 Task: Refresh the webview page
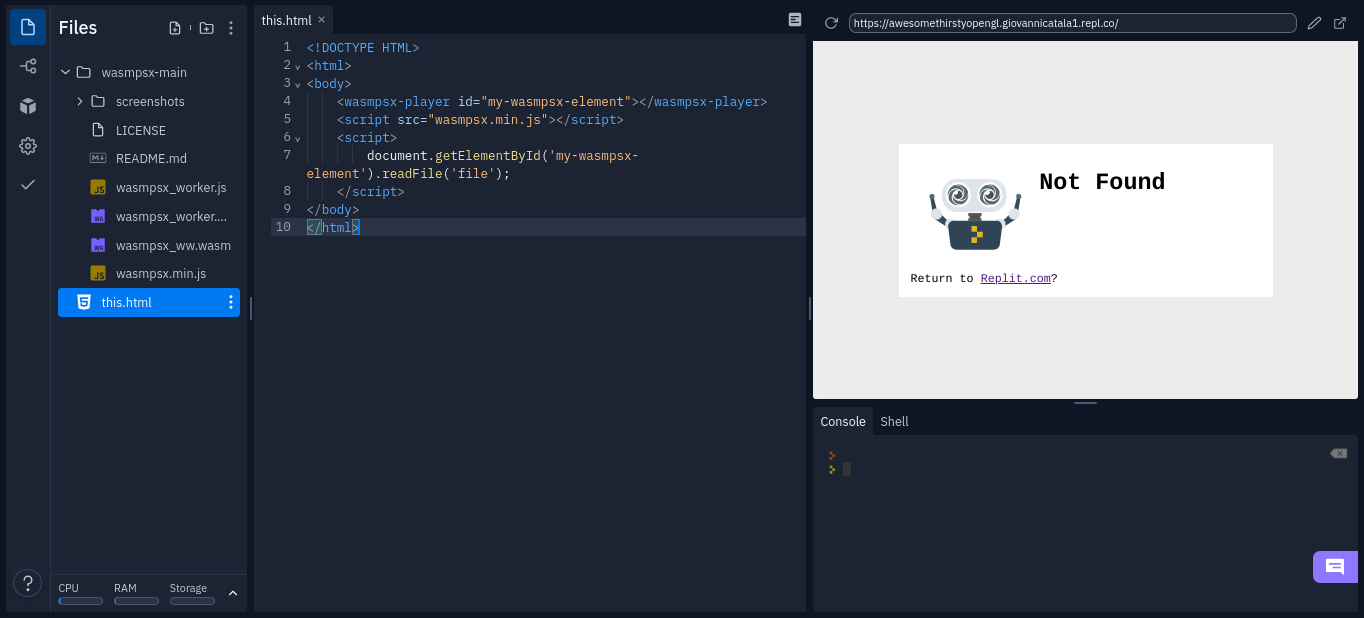coord(830,23)
